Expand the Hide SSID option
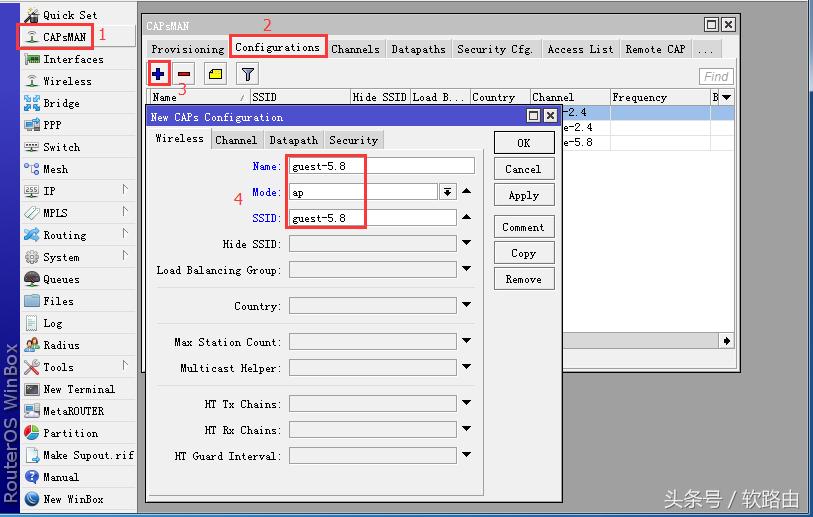 [x=467, y=243]
